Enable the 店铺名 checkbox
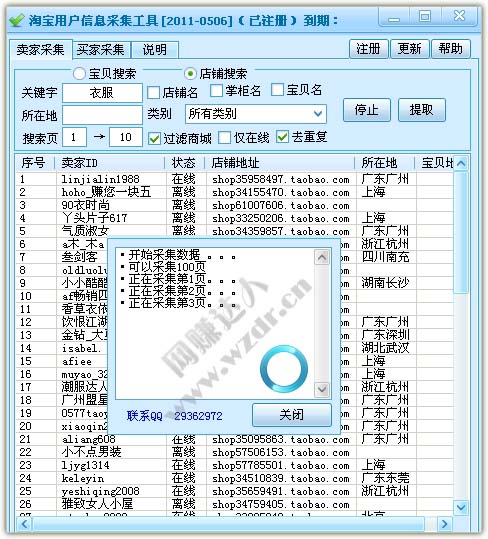 click(153, 93)
